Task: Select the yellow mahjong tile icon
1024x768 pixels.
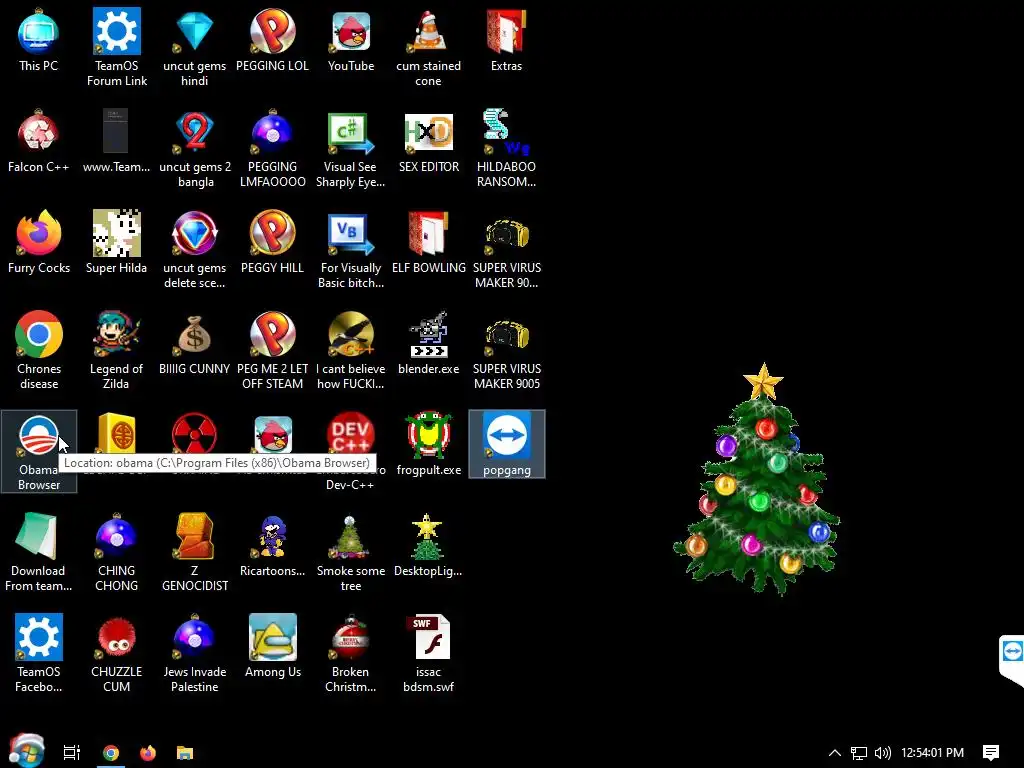Action: (116, 433)
